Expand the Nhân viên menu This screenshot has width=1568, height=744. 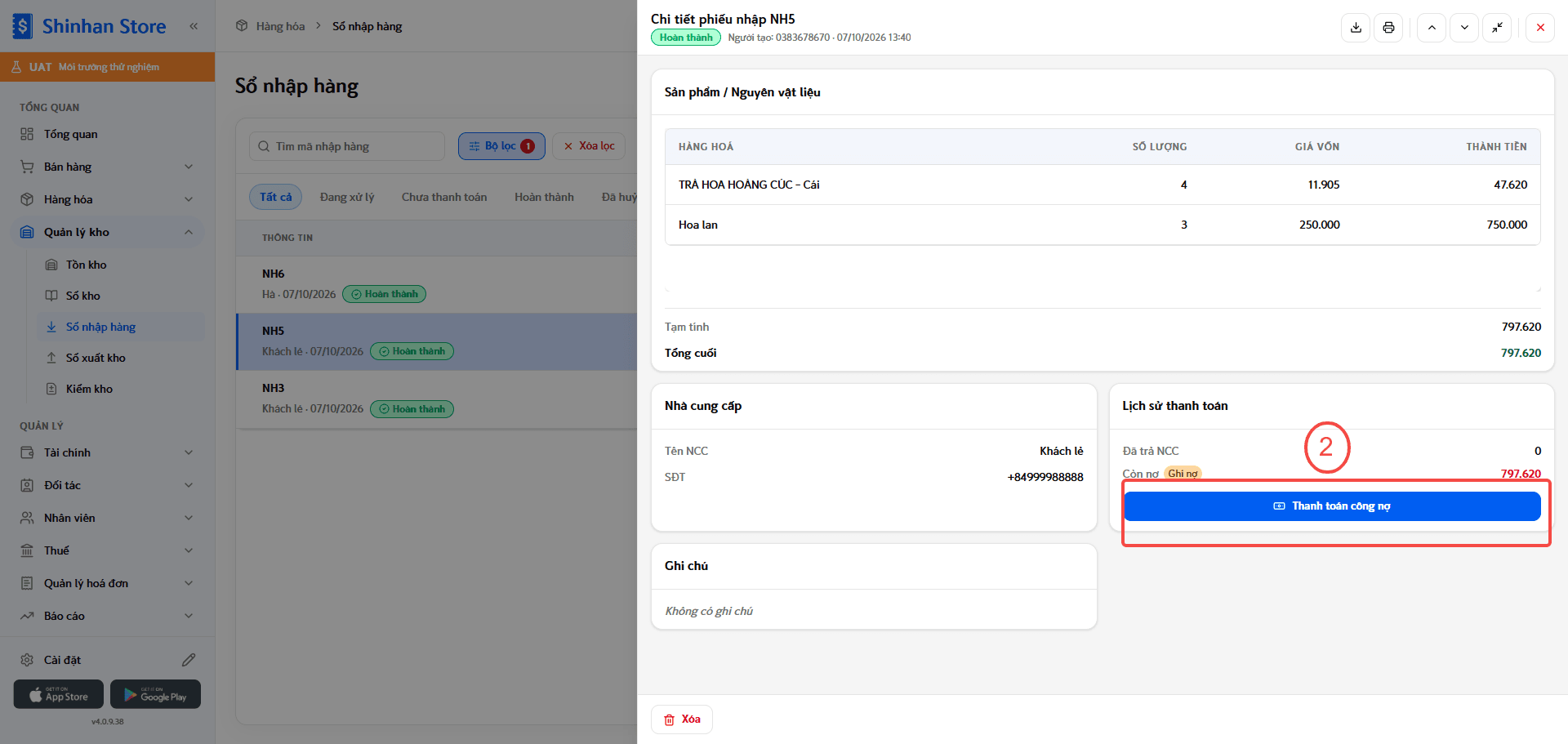(x=107, y=518)
